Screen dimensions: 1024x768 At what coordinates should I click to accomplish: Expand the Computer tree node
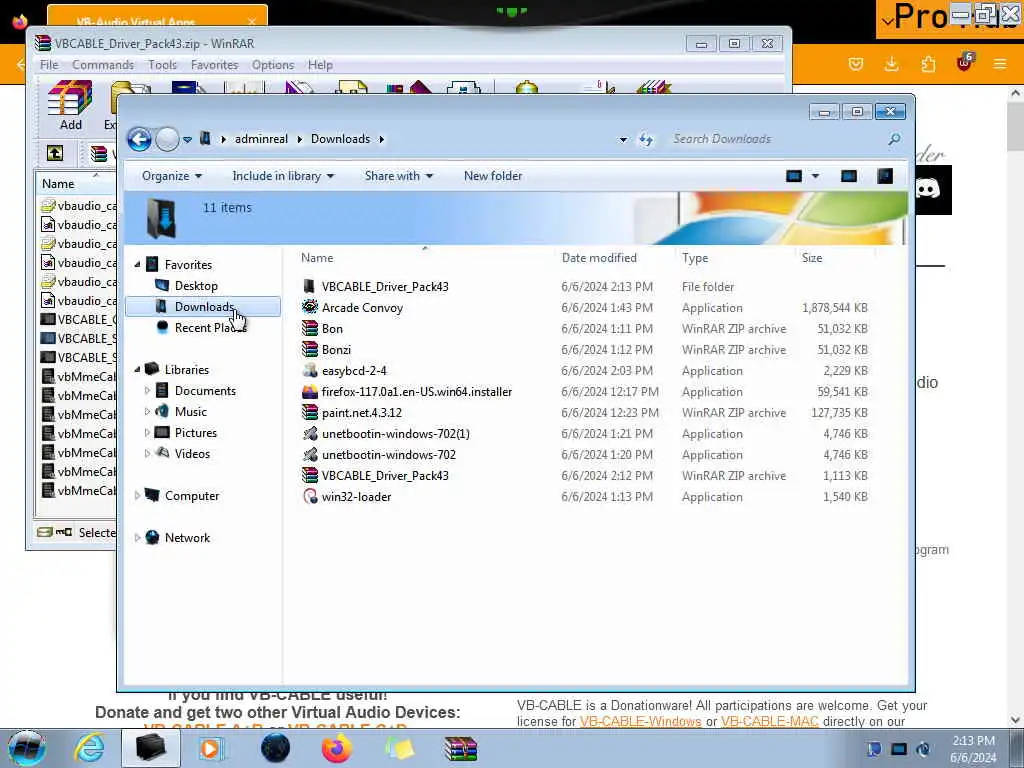click(137, 496)
